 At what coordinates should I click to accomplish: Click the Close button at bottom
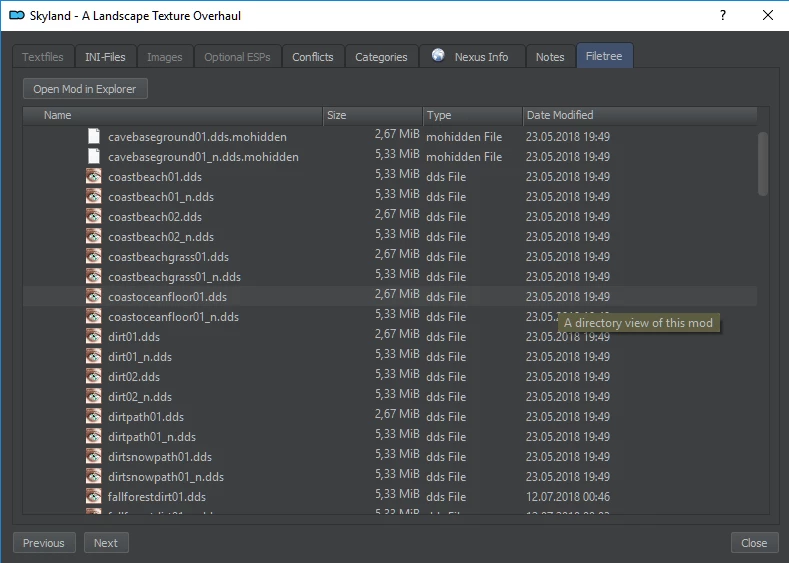click(754, 543)
